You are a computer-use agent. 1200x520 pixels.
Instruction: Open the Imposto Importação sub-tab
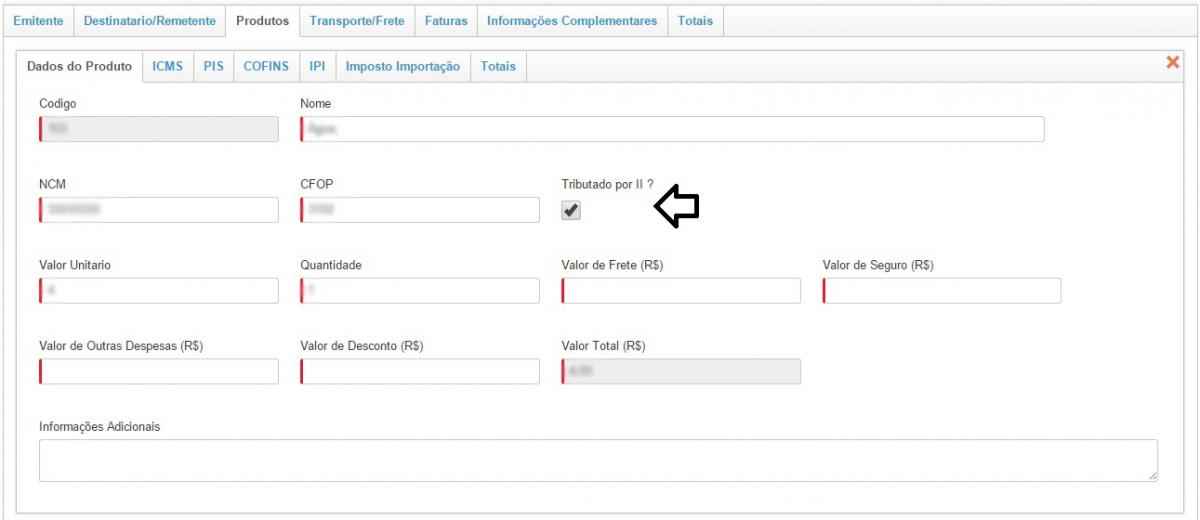(403, 66)
